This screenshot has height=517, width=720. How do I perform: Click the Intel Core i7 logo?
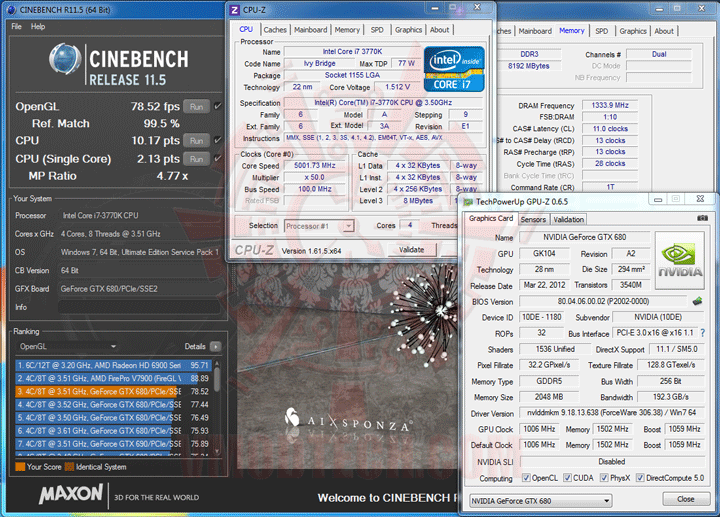454,69
